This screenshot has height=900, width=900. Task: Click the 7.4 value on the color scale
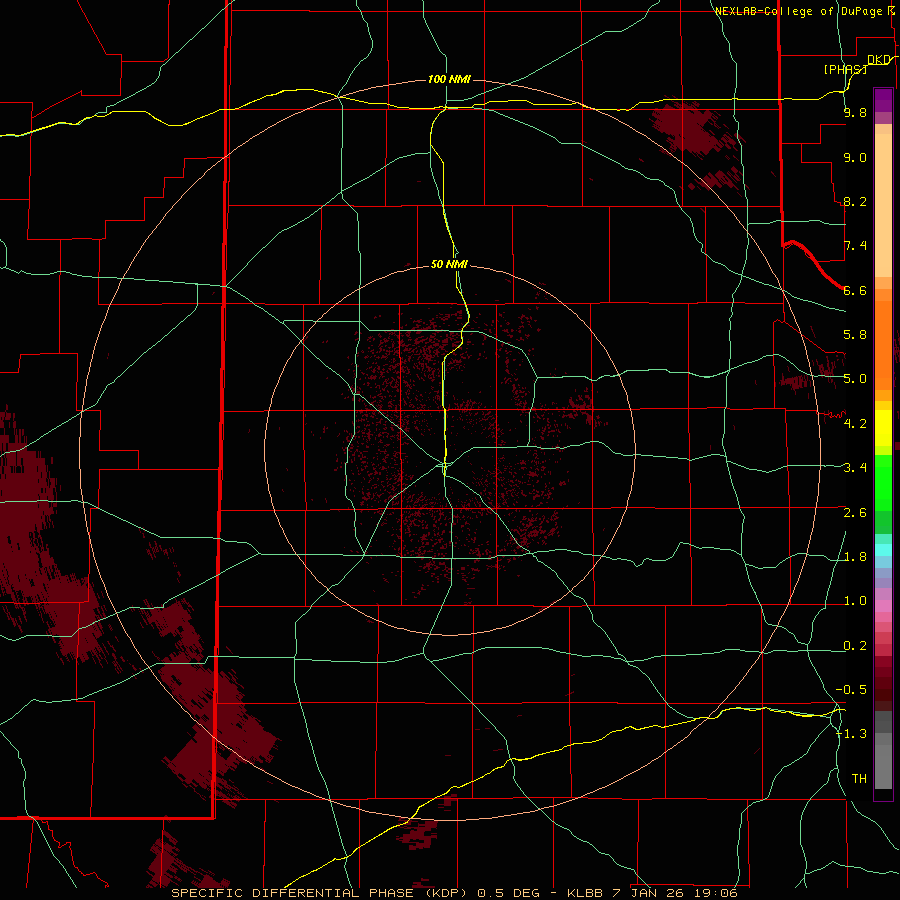point(855,246)
